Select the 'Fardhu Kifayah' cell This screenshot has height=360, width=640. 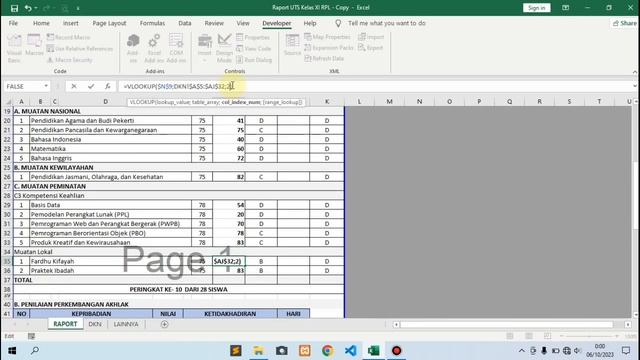[110, 261]
